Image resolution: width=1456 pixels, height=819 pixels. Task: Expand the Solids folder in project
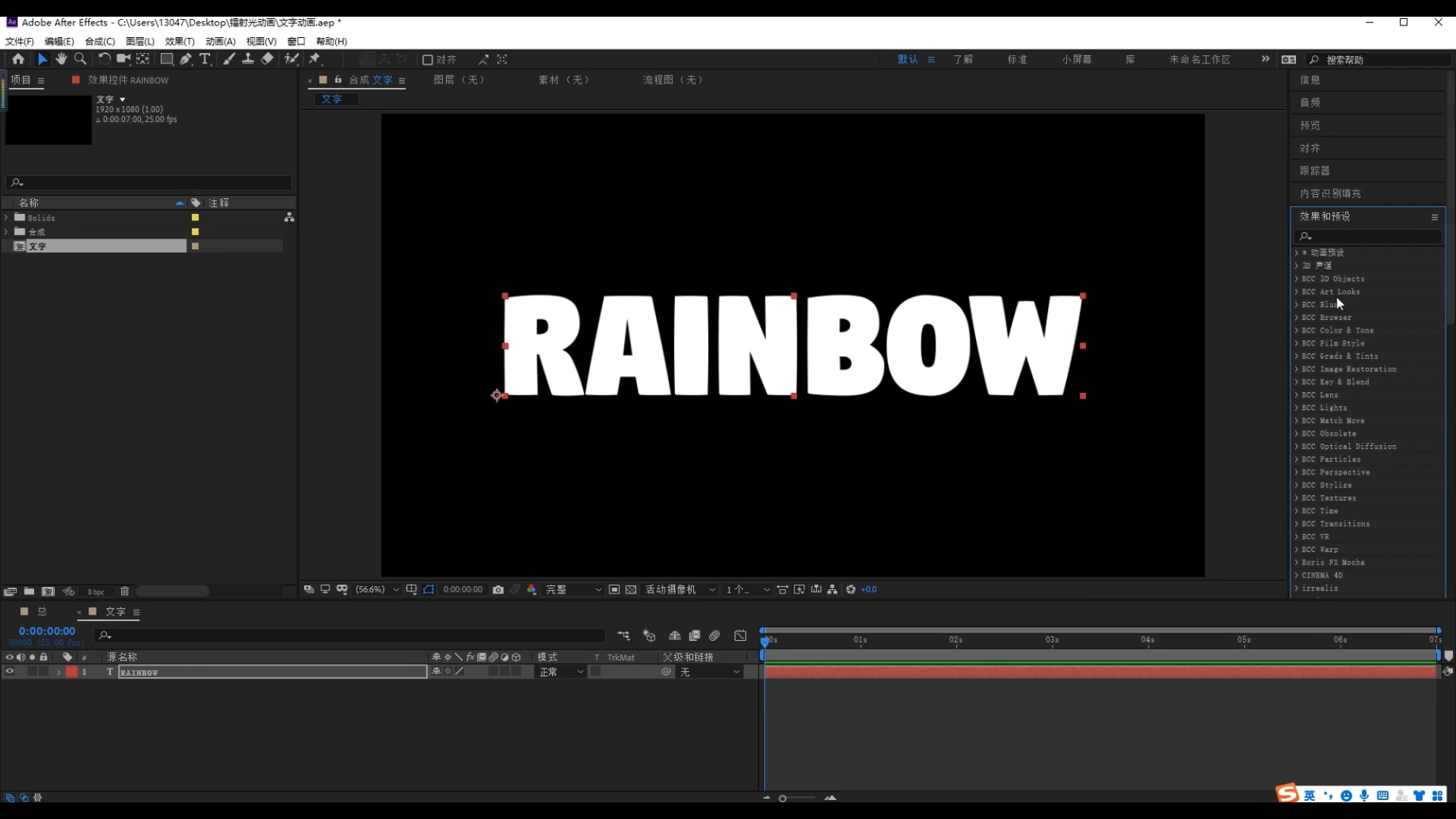tap(7, 218)
